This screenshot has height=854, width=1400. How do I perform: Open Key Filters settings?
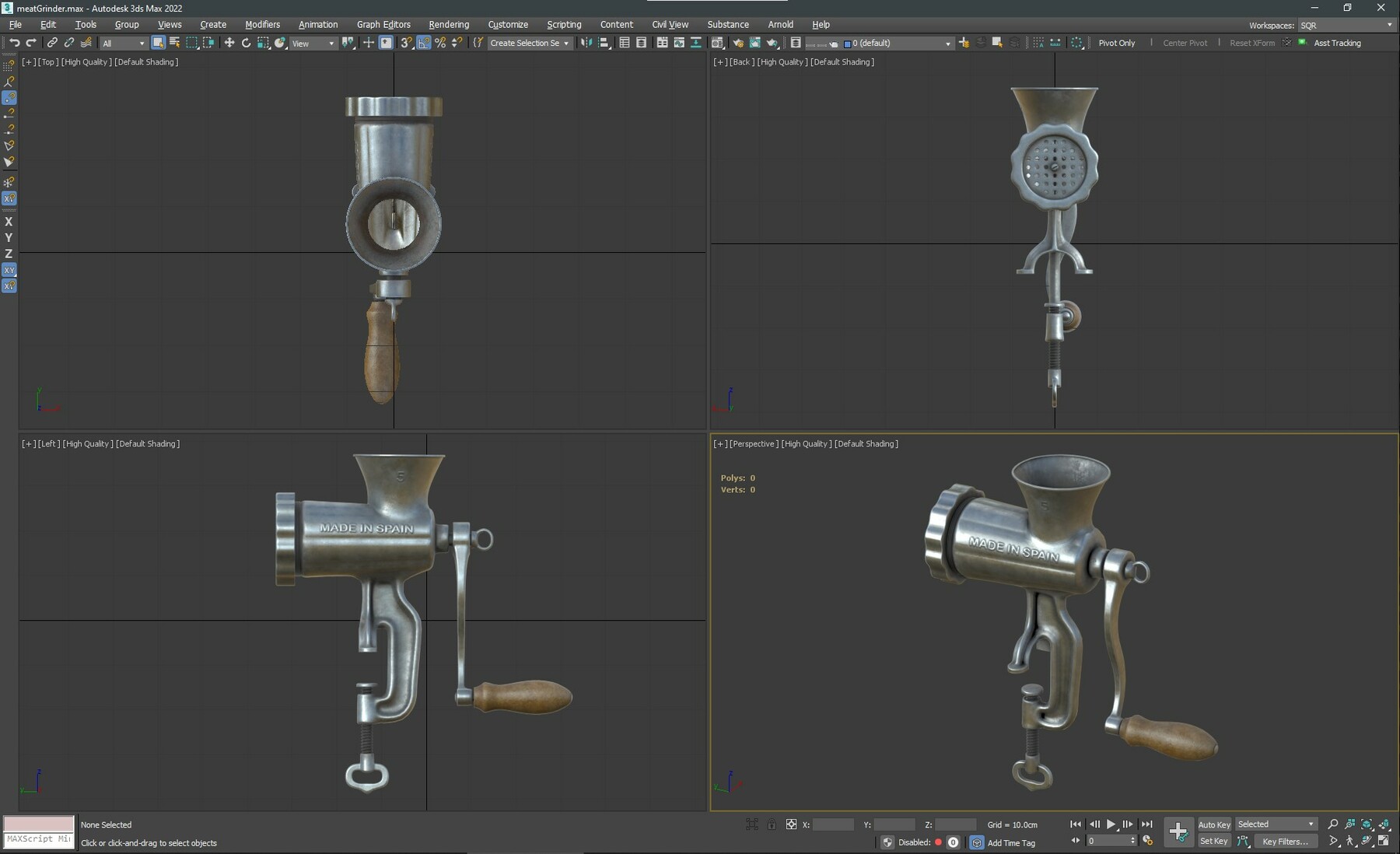[x=1286, y=841]
